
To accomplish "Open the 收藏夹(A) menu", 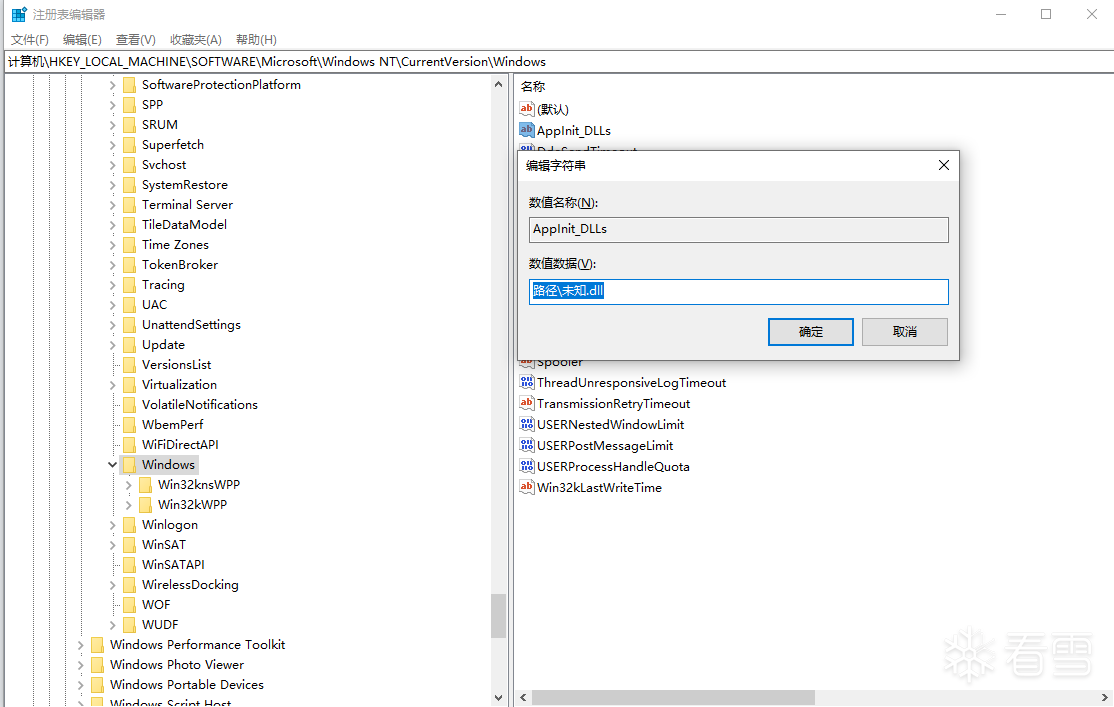I will point(196,40).
